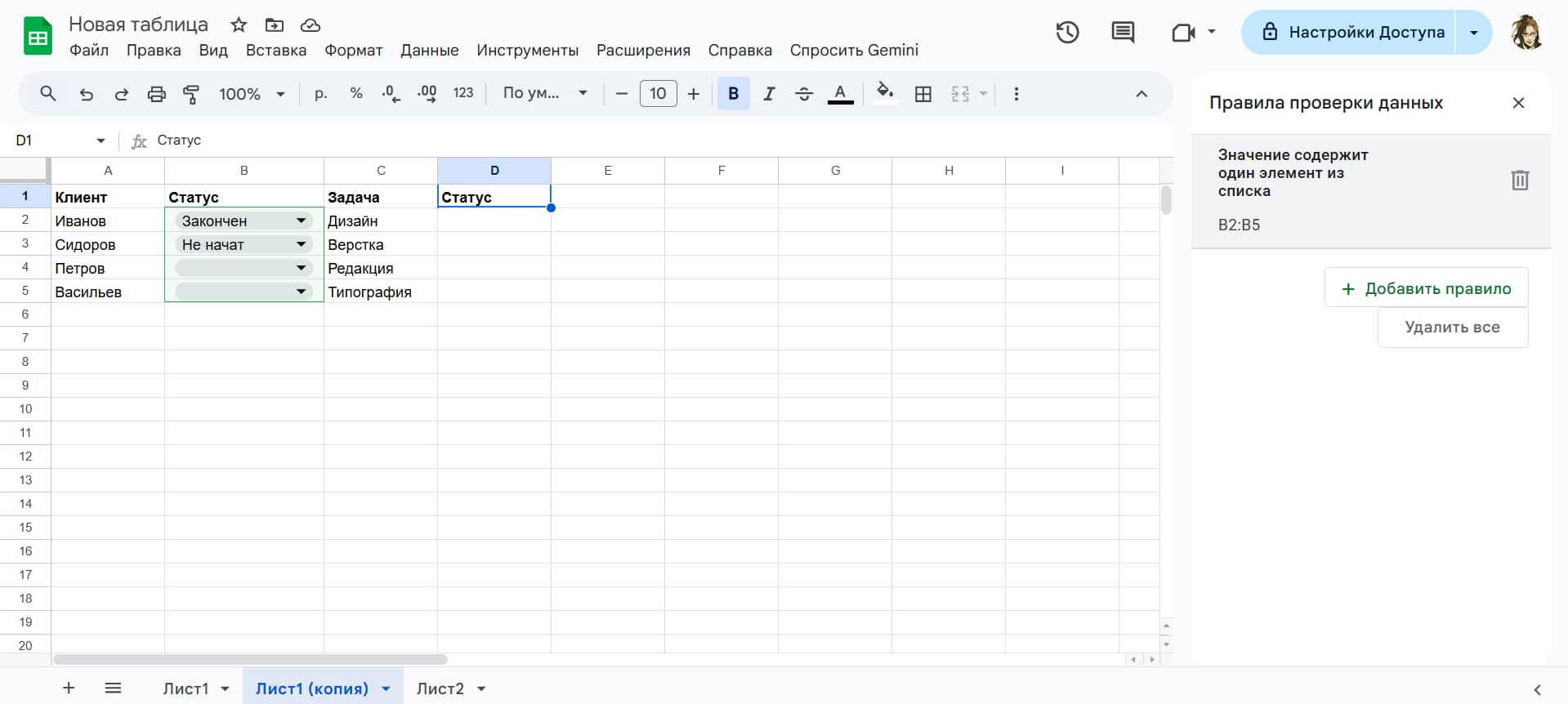Switch to the Лист2 sheet tab

click(440, 688)
